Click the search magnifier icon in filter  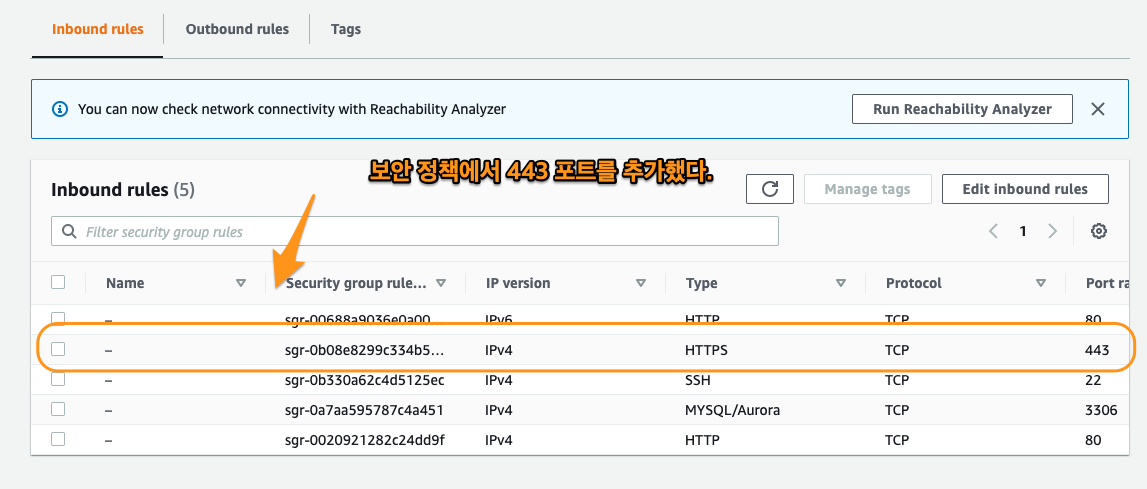click(x=69, y=232)
